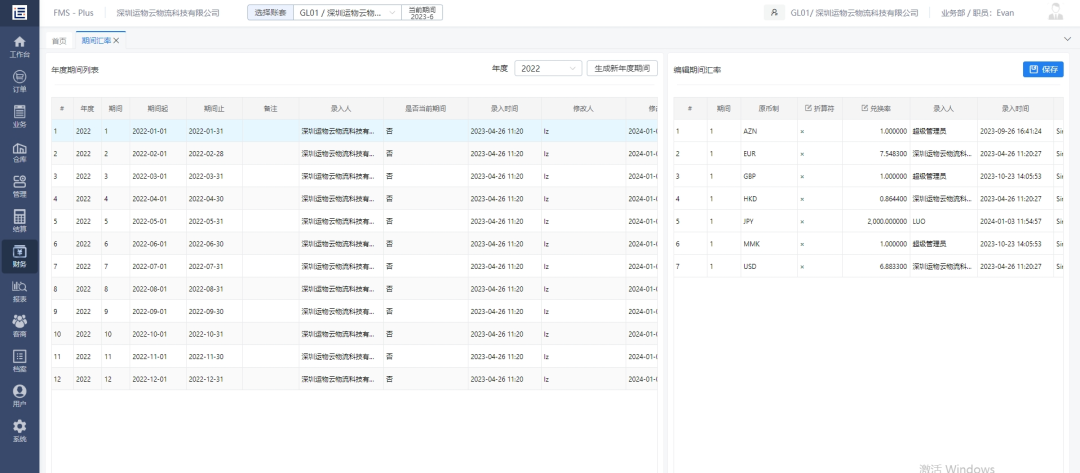Image resolution: width=1080 pixels, height=473 pixels.
Task: Expand the tab list chevron at right
Action: (1068, 39)
